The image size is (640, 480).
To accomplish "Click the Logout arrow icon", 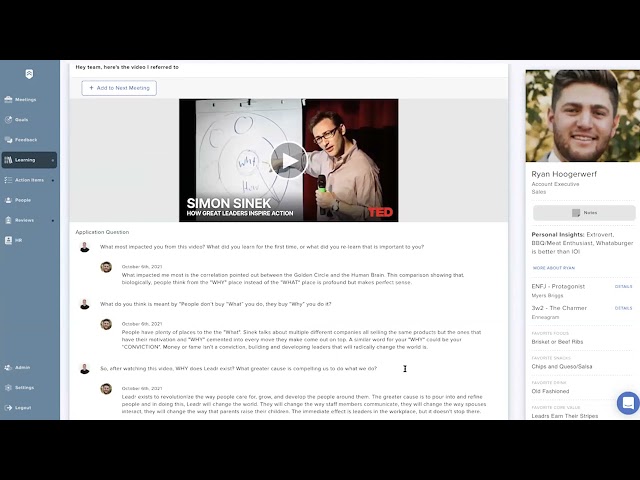I will pyautogui.click(x=8, y=407).
